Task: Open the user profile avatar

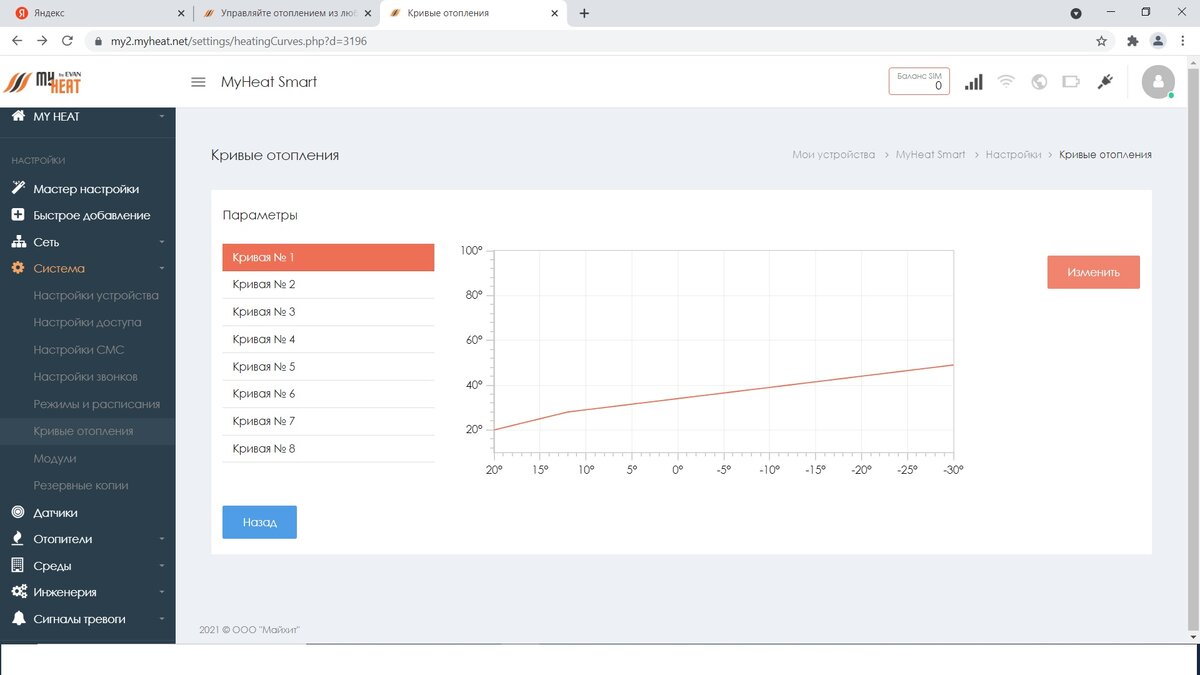Action: (1158, 82)
